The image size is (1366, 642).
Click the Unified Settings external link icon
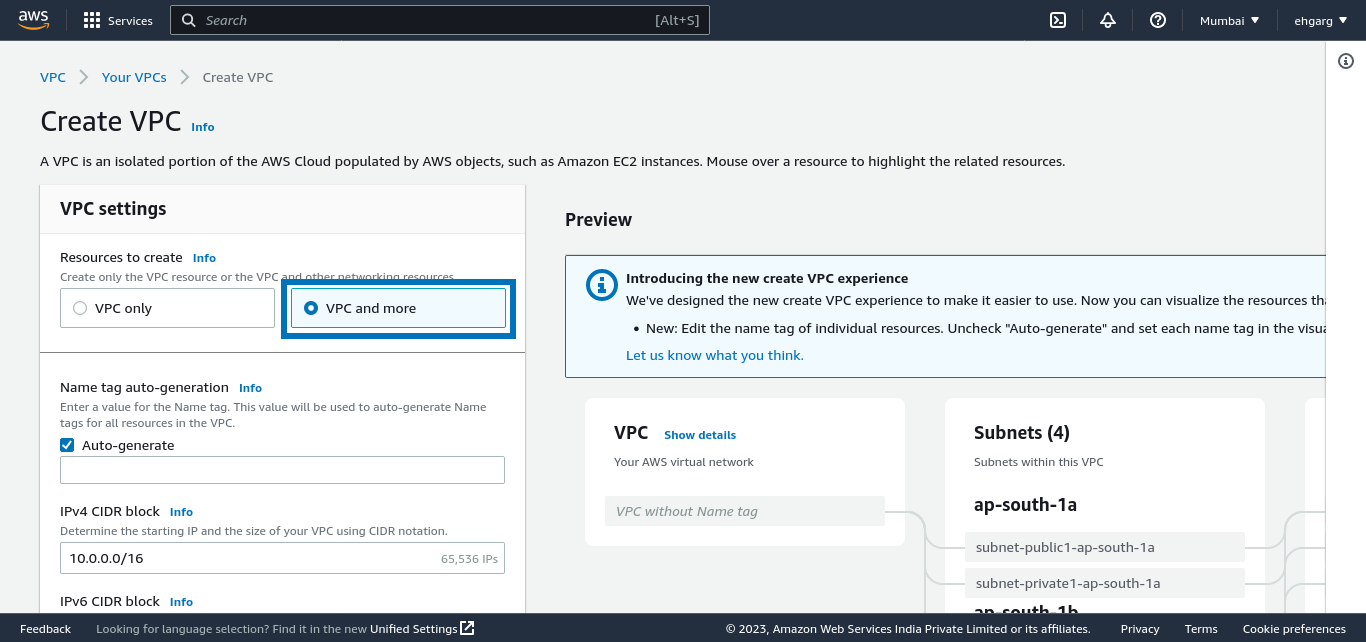point(467,628)
